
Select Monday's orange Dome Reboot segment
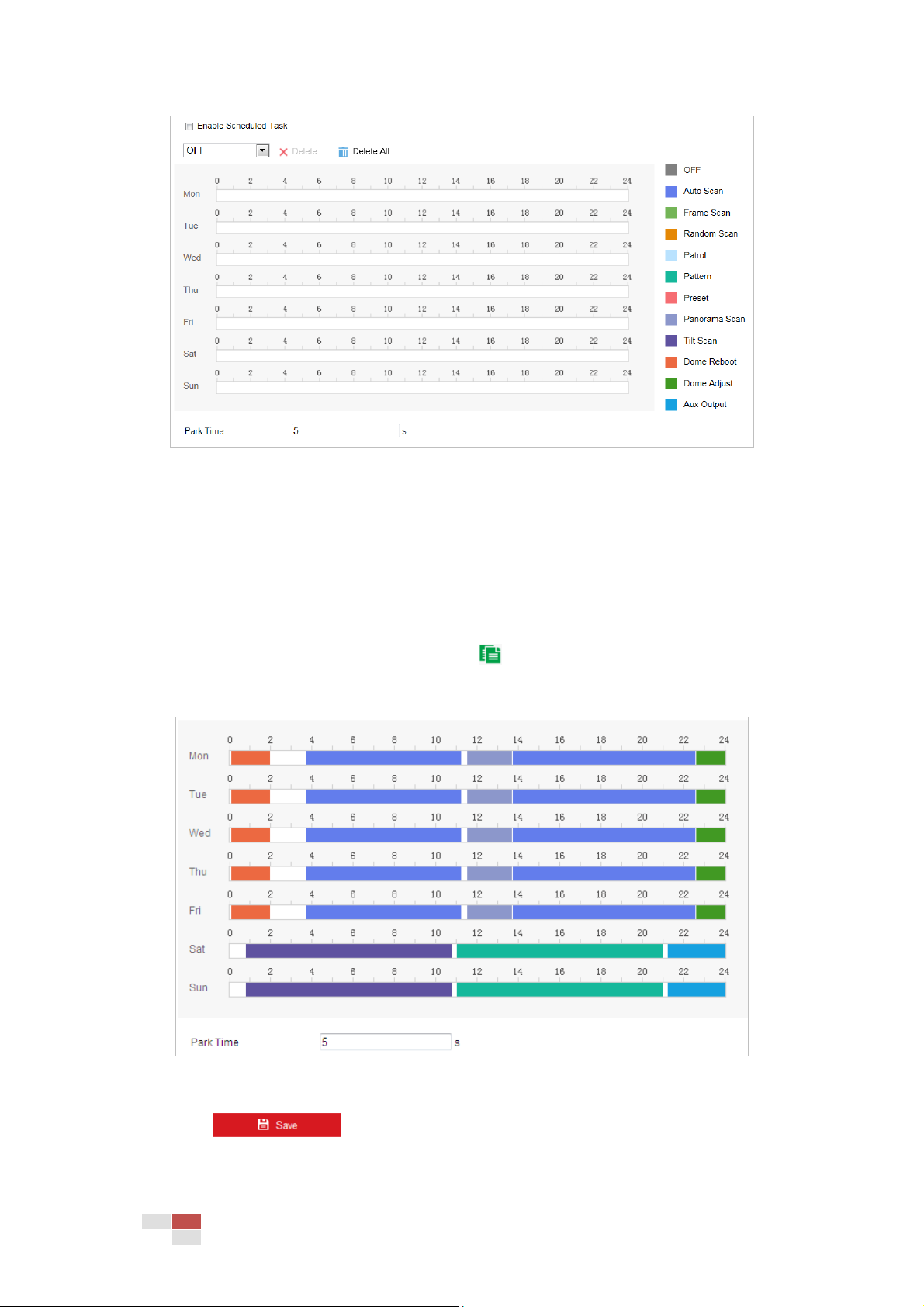tap(251, 758)
